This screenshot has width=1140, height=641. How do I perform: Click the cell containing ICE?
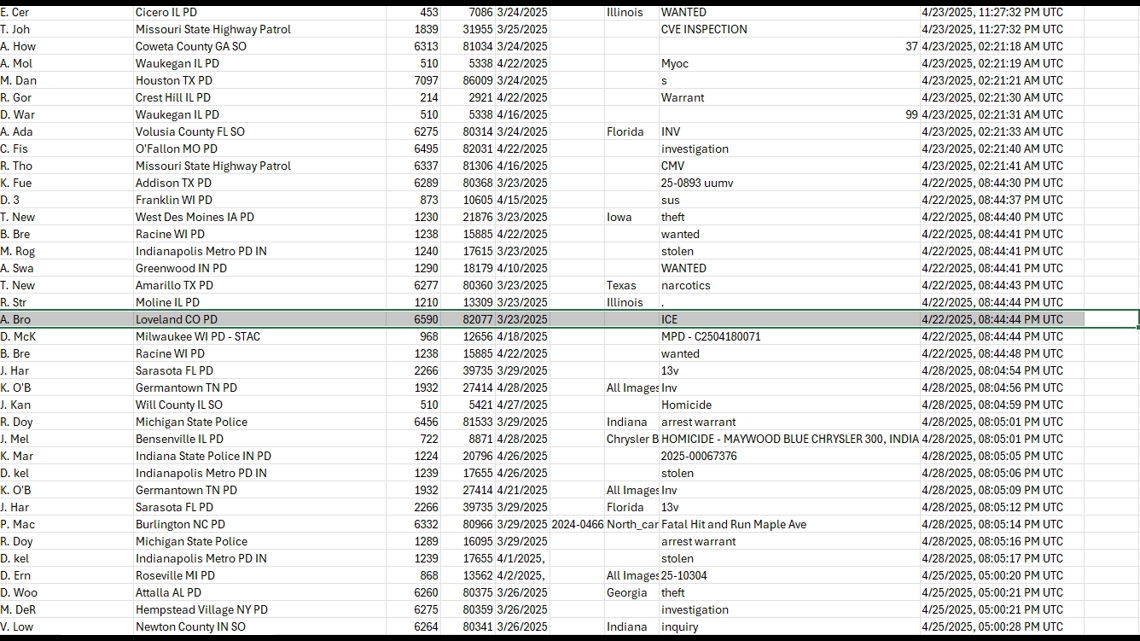669,319
